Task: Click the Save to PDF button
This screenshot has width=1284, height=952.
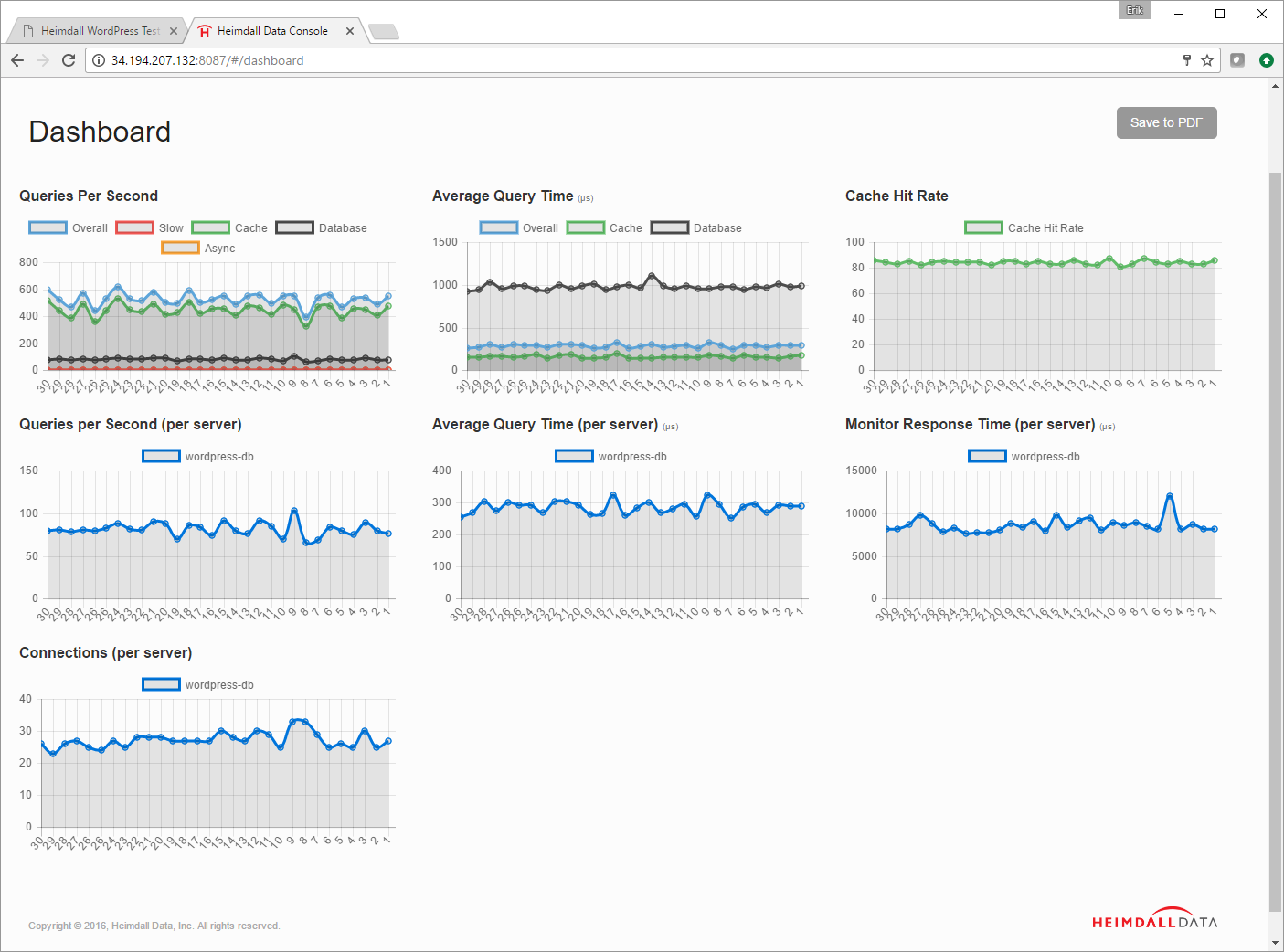Action: coord(1166,123)
